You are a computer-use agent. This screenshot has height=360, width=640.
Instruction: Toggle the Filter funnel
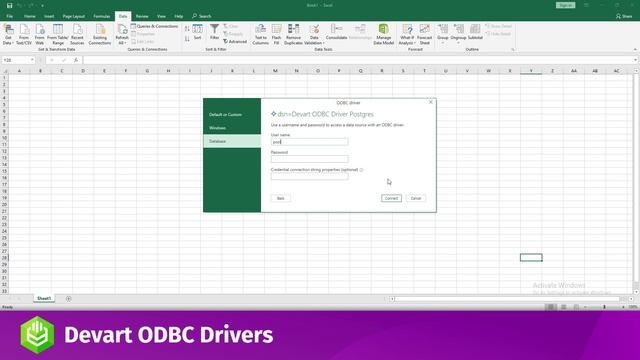coord(214,32)
